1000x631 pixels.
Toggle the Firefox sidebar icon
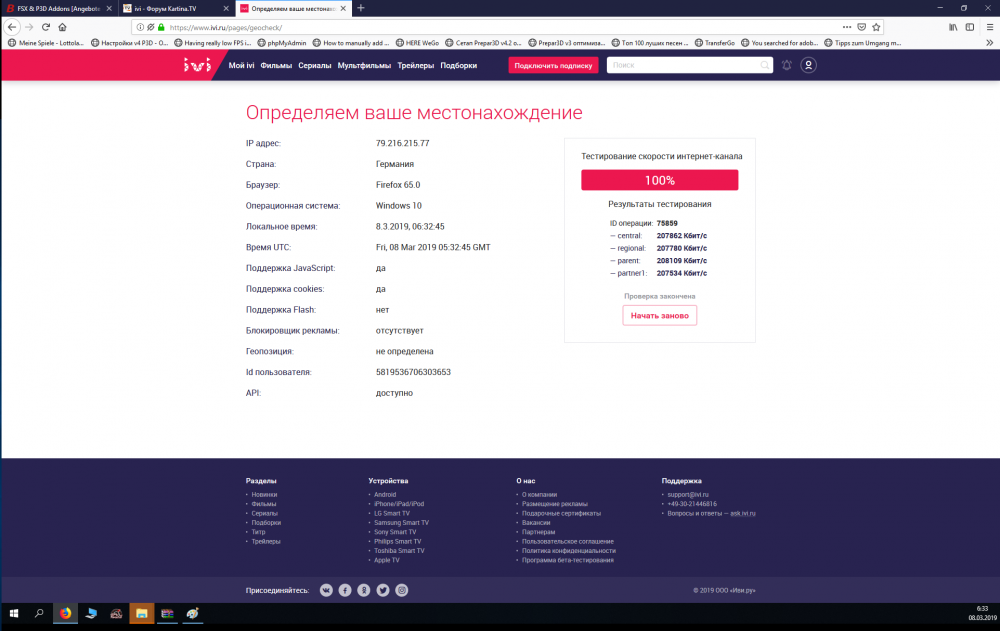click(x=969, y=27)
